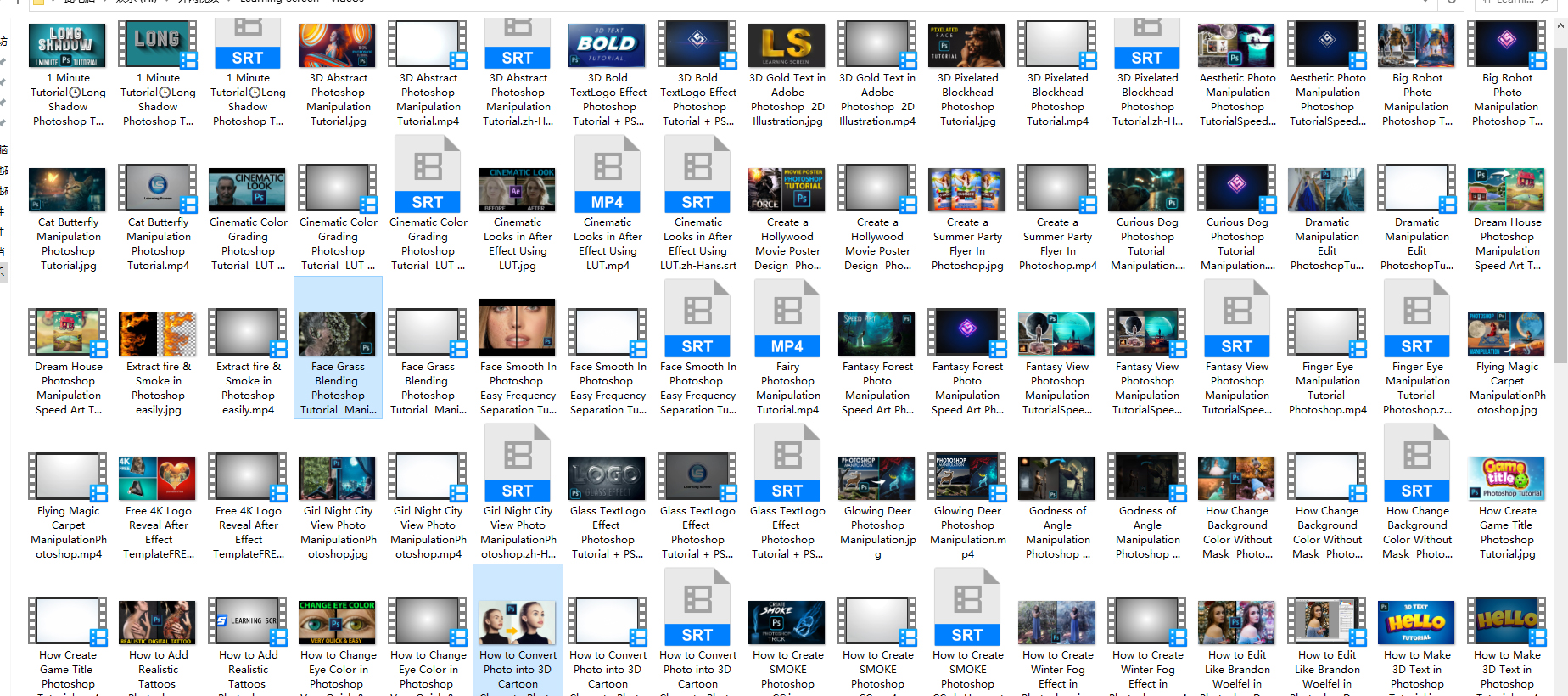Select Free 4K Logo Reveal video file
The height and width of the screenshot is (696, 1568).
click(x=248, y=478)
